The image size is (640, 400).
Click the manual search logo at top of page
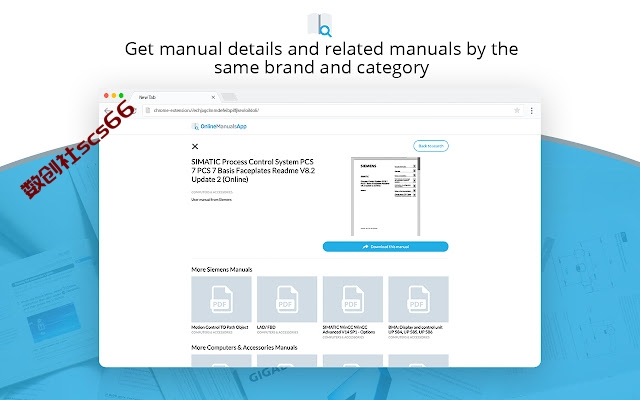coord(320,25)
